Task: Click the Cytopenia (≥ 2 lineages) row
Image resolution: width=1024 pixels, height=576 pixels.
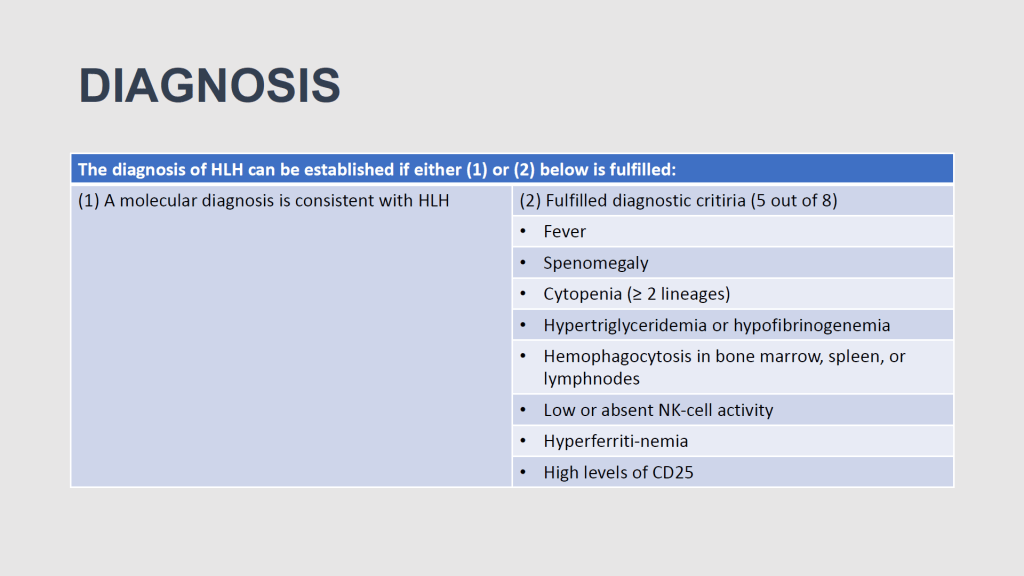Action: click(639, 294)
